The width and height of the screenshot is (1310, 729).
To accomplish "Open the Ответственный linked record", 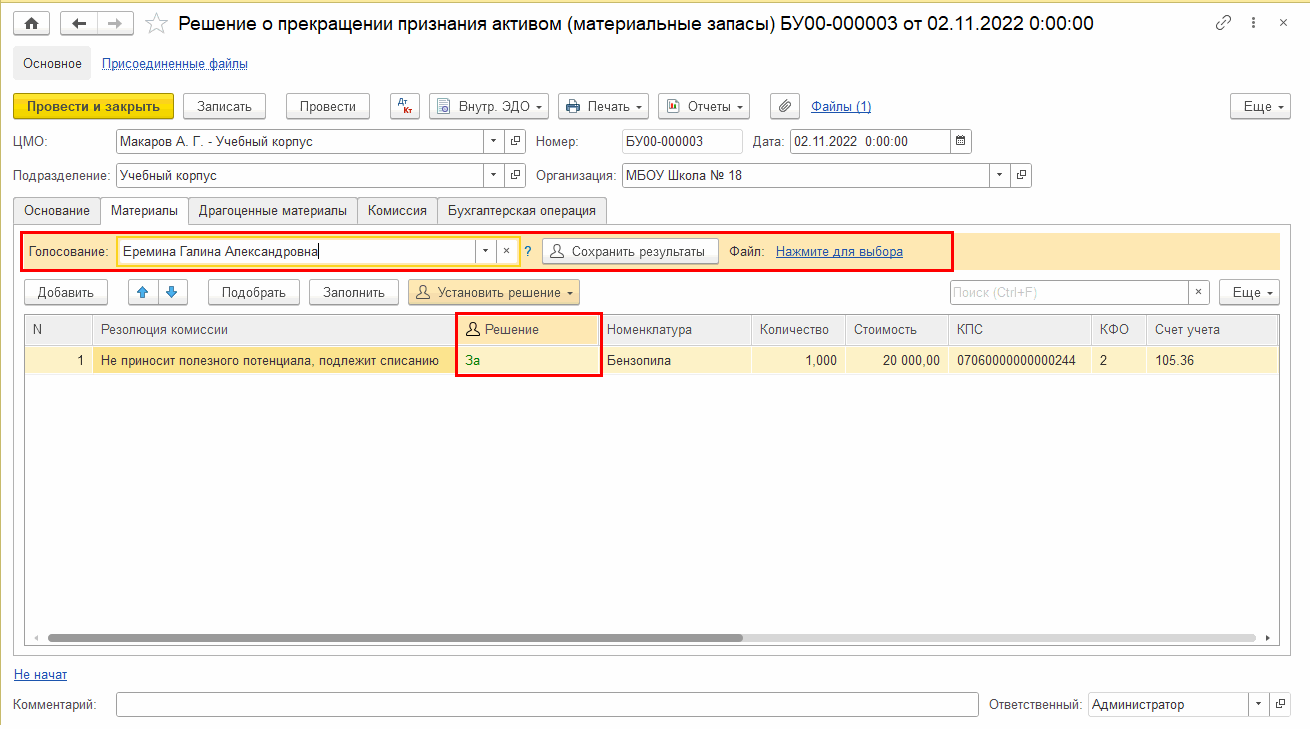I will point(1279,704).
